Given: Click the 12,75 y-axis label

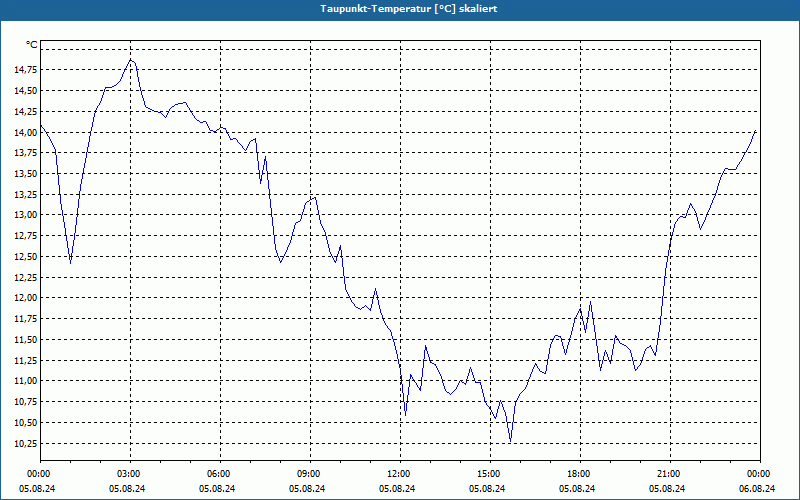Looking at the screenshot, I should 25,236.
